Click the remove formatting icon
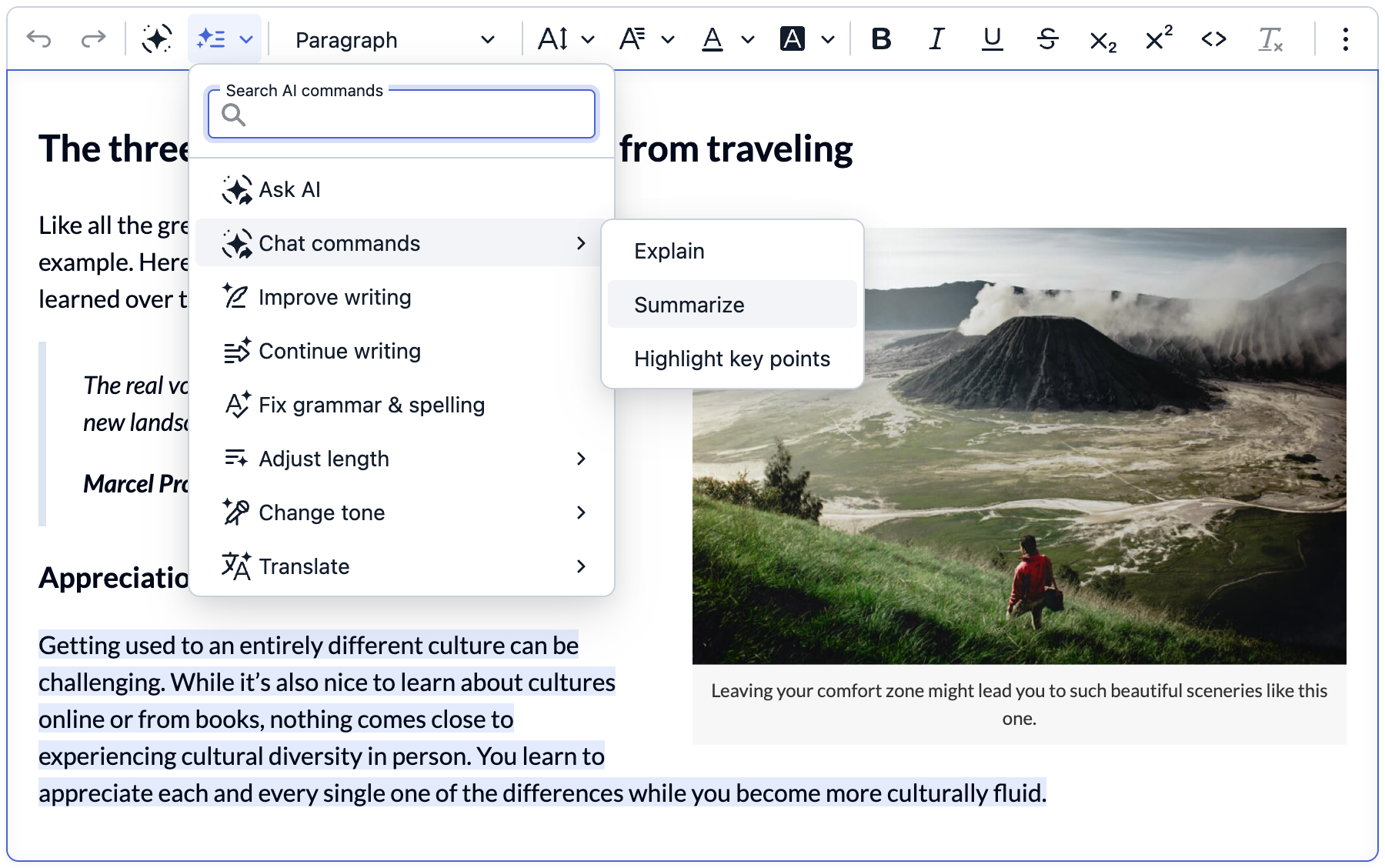 point(1270,38)
